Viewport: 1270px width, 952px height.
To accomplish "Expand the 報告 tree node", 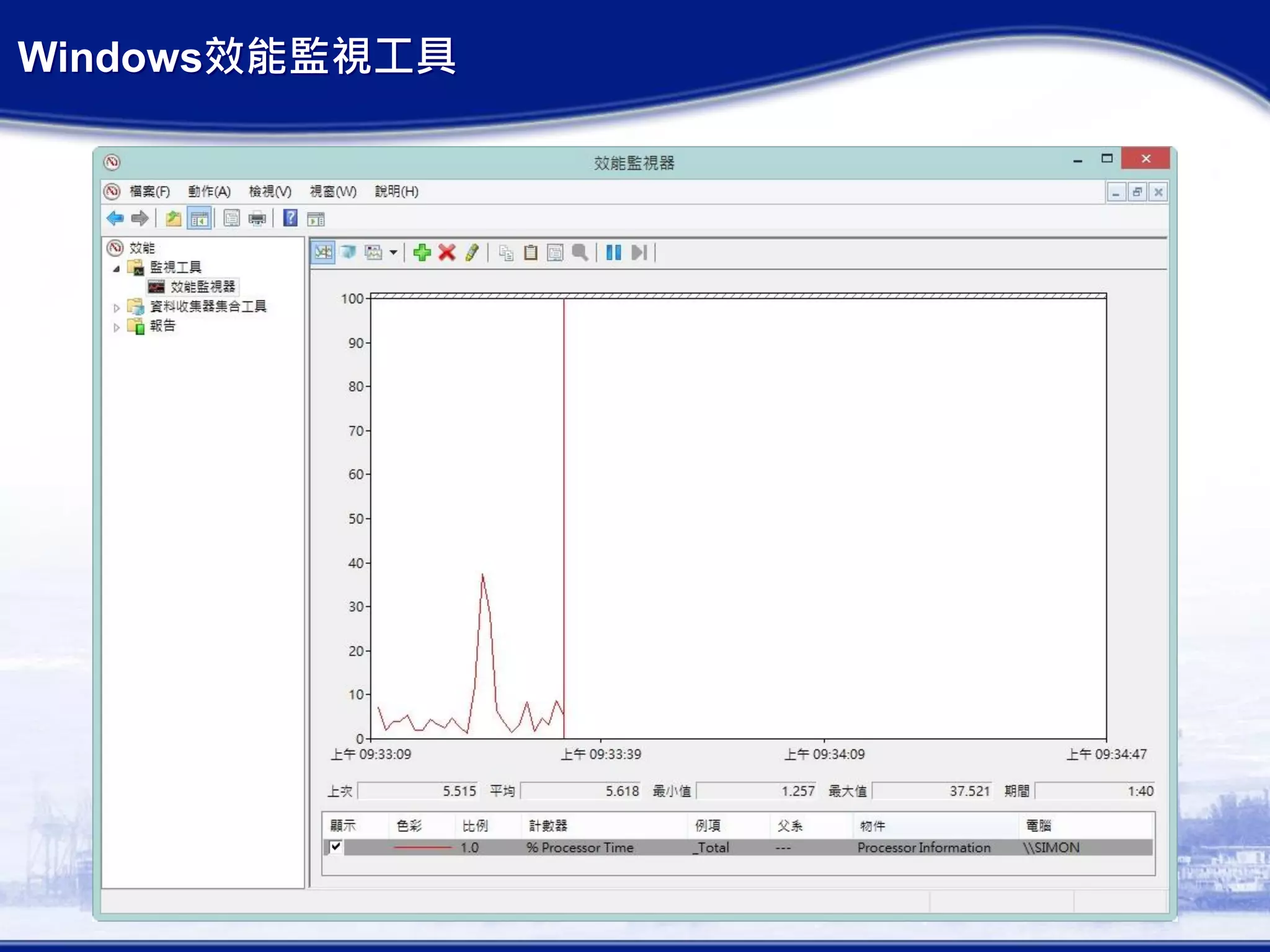I will click(116, 327).
